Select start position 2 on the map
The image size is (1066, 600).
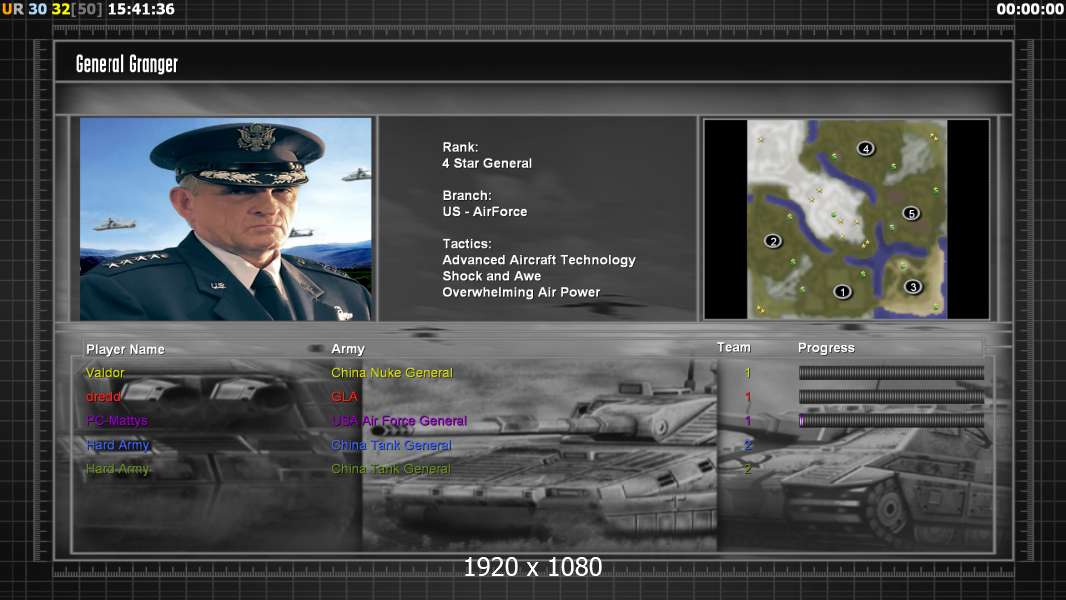pos(772,241)
